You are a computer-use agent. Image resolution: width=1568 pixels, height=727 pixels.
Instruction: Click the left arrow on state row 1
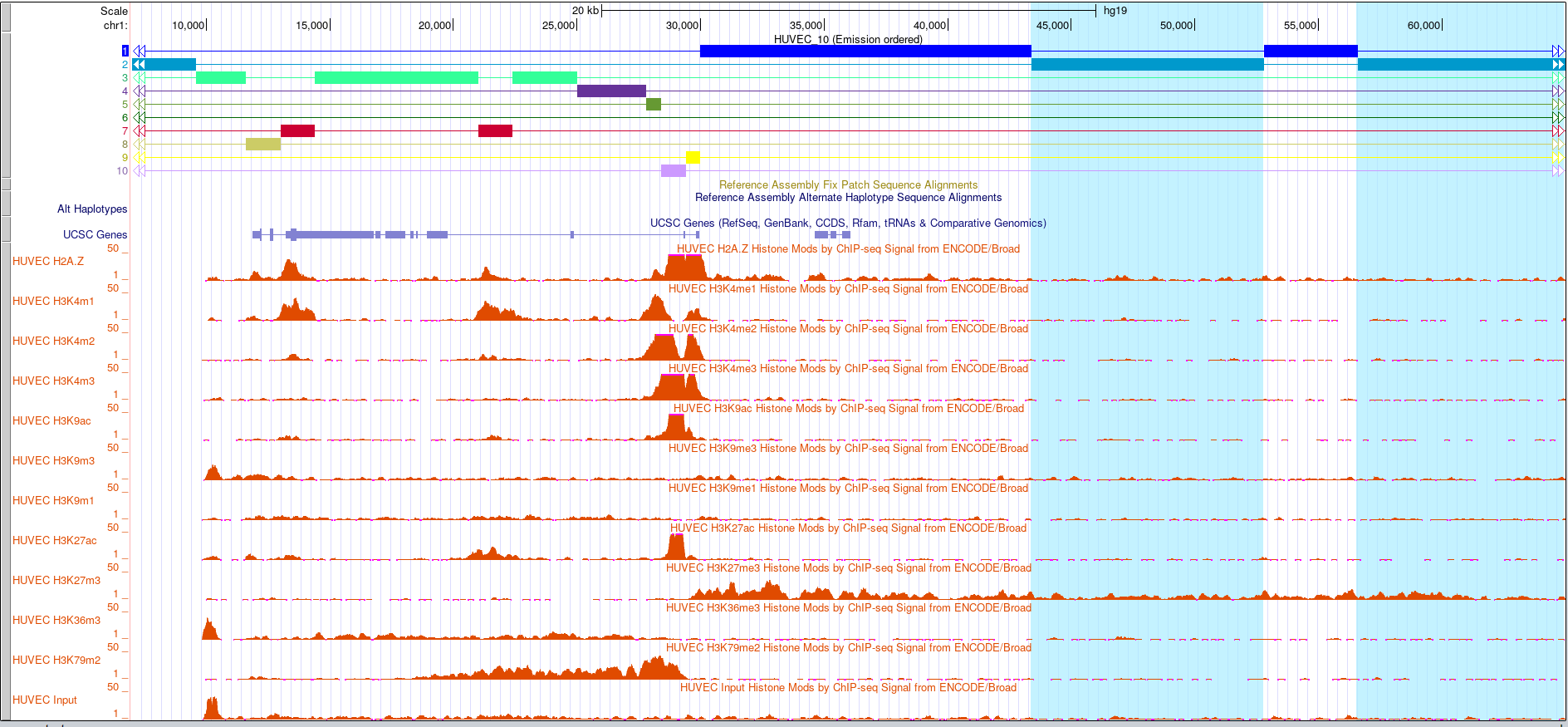pyautogui.click(x=140, y=52)
